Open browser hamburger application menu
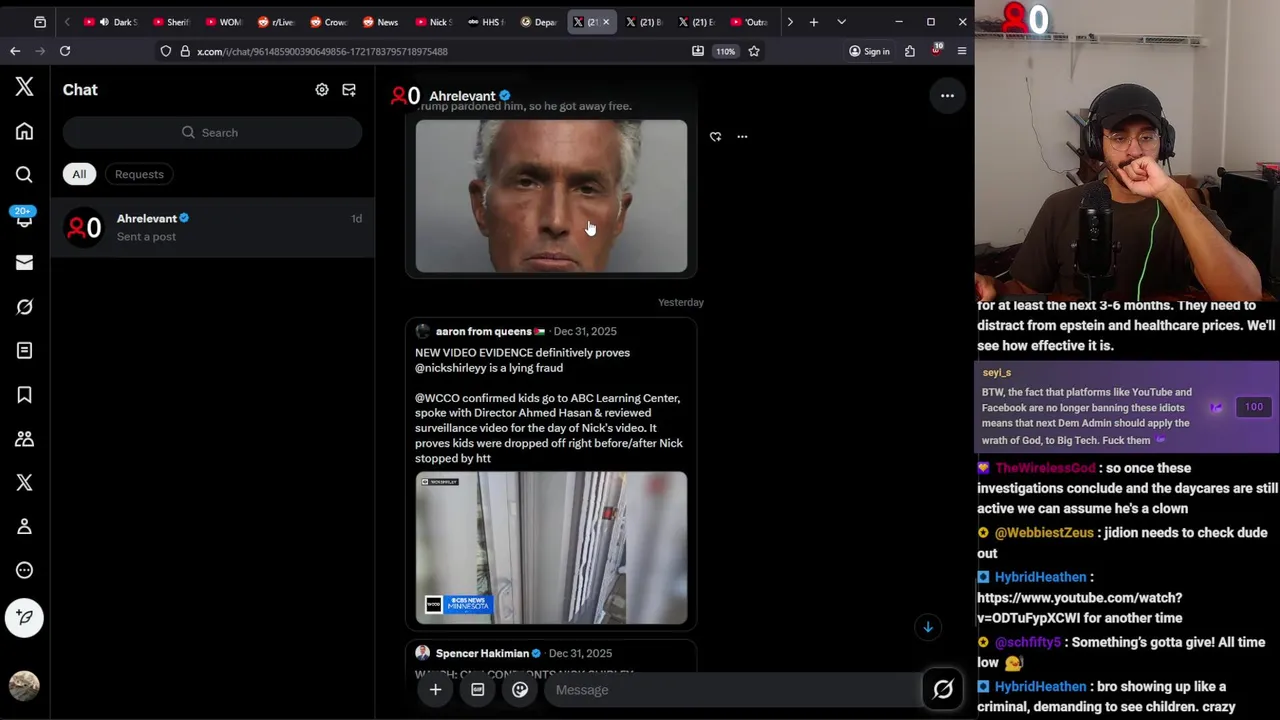The image size is (1280, 720). (962, 51)
